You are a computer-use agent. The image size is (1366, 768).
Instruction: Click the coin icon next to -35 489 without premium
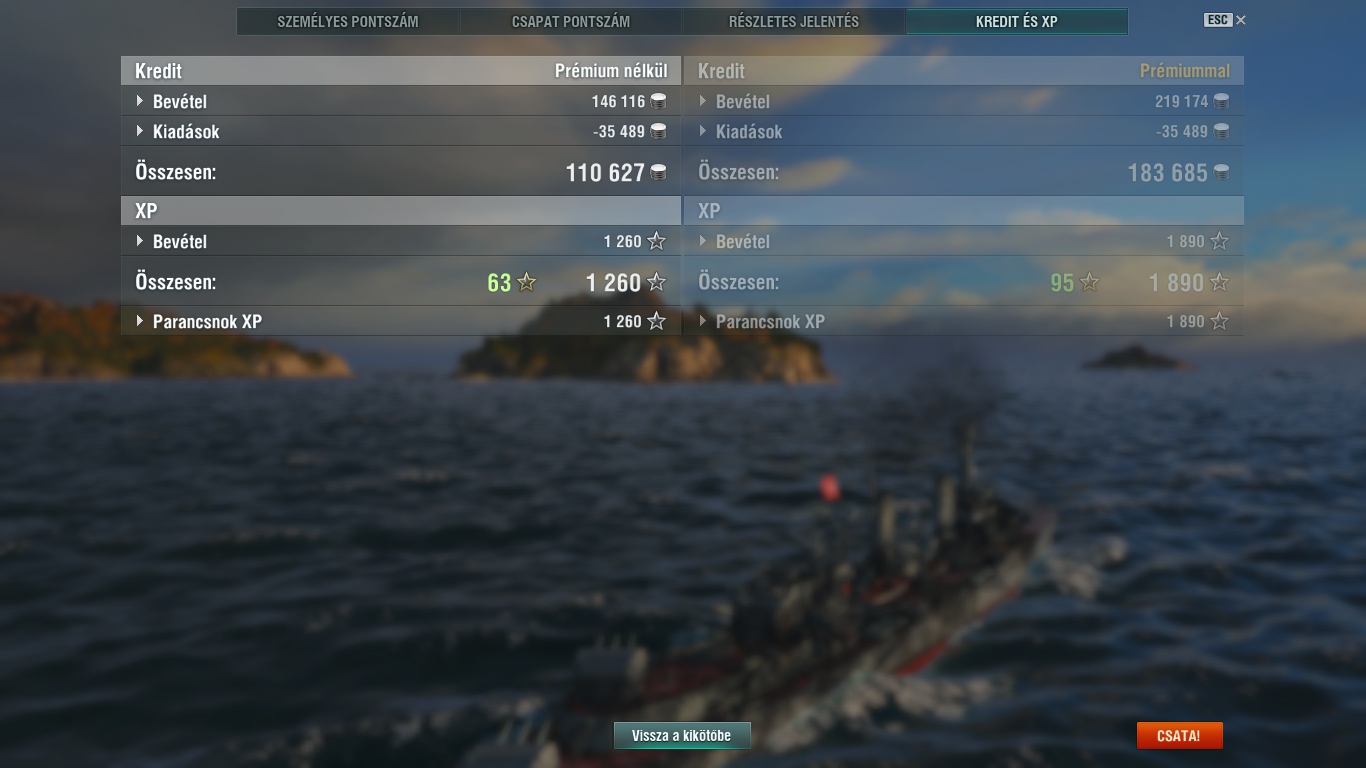[658, 131]
